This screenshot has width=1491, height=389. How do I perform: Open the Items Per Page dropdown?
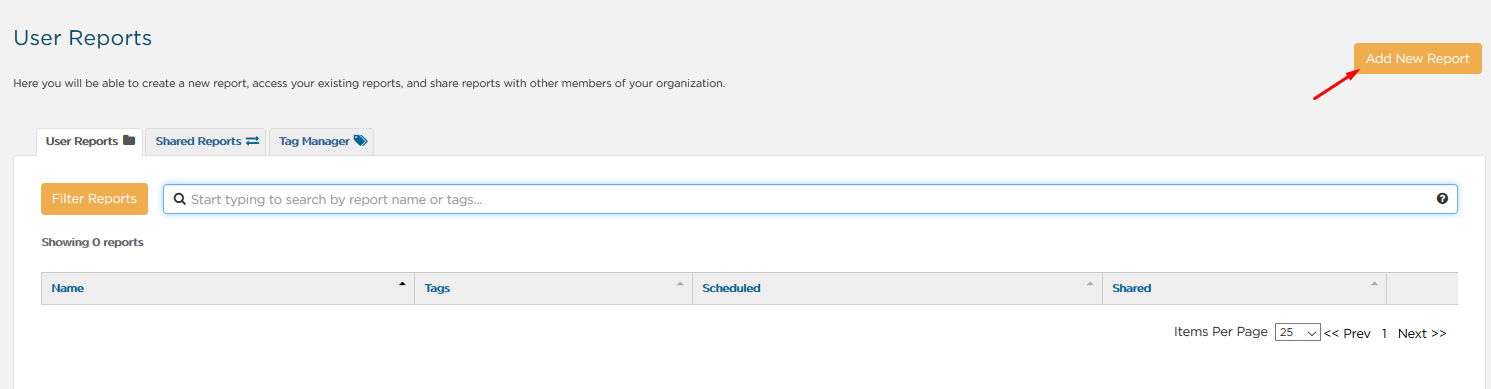pos(1298,333)
